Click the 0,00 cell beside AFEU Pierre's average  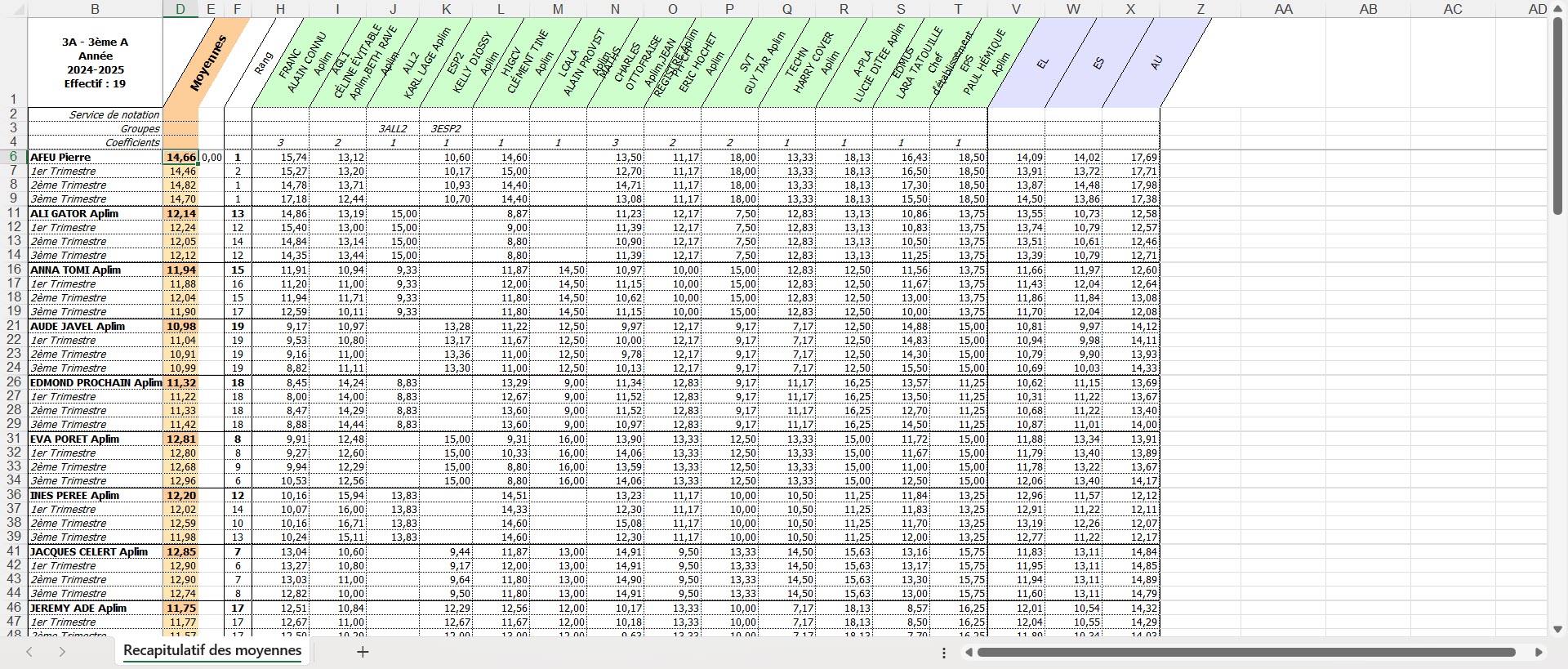[212, 157]
